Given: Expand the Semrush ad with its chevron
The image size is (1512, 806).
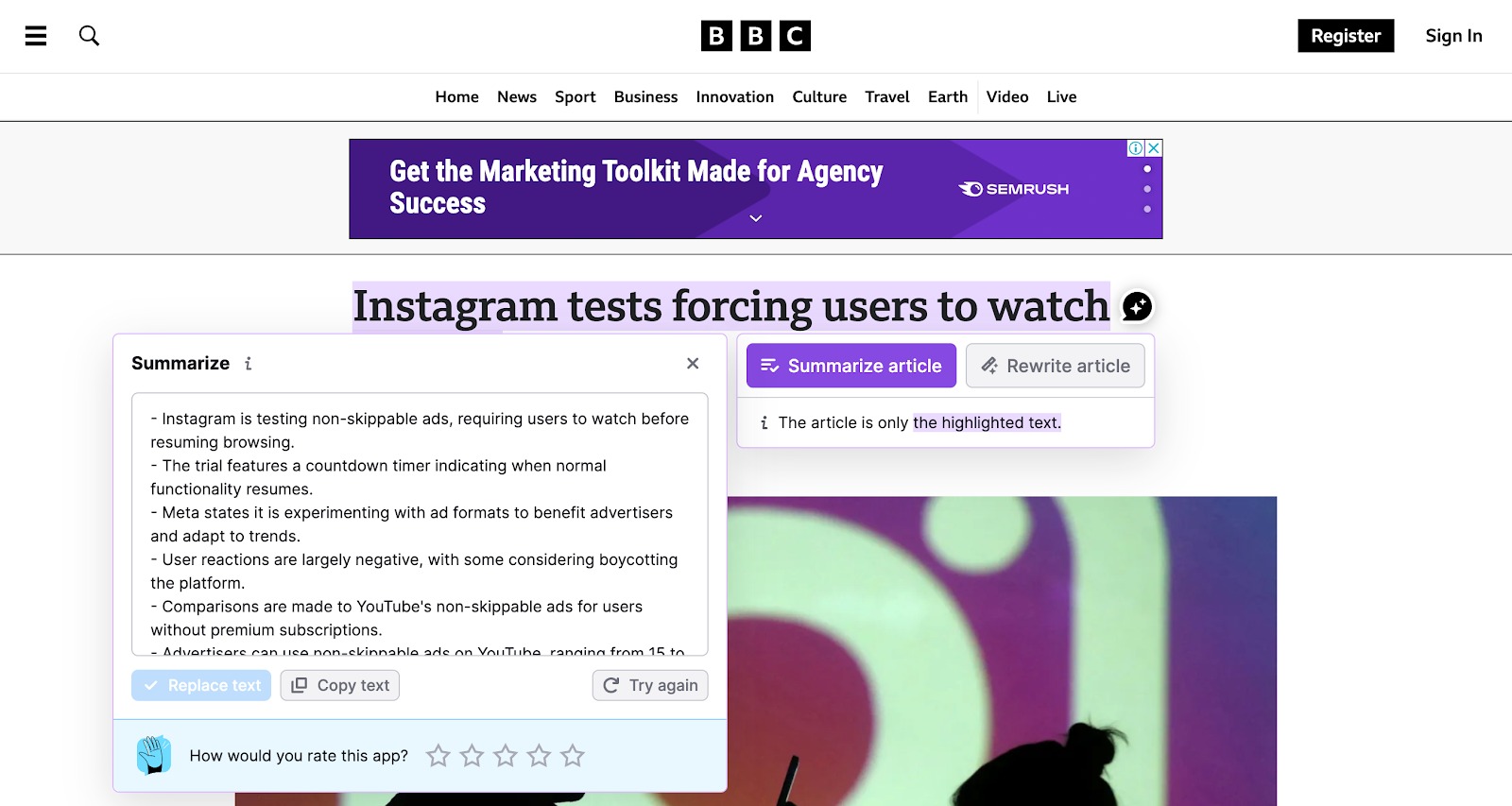Looking at the screenshot, I should [755, 217].
